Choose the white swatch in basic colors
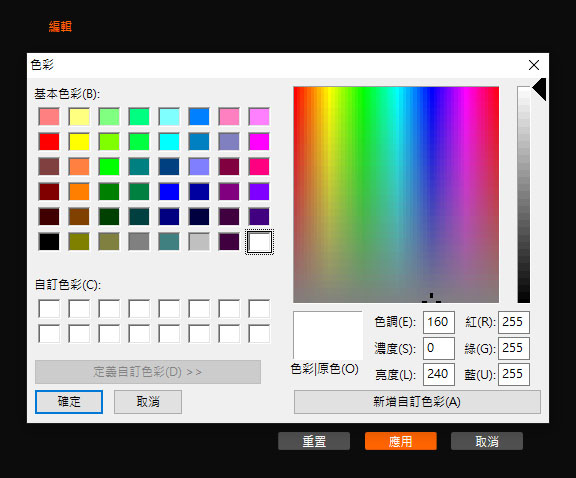This screenshot has height=478, width=576. tap(259, 242)
